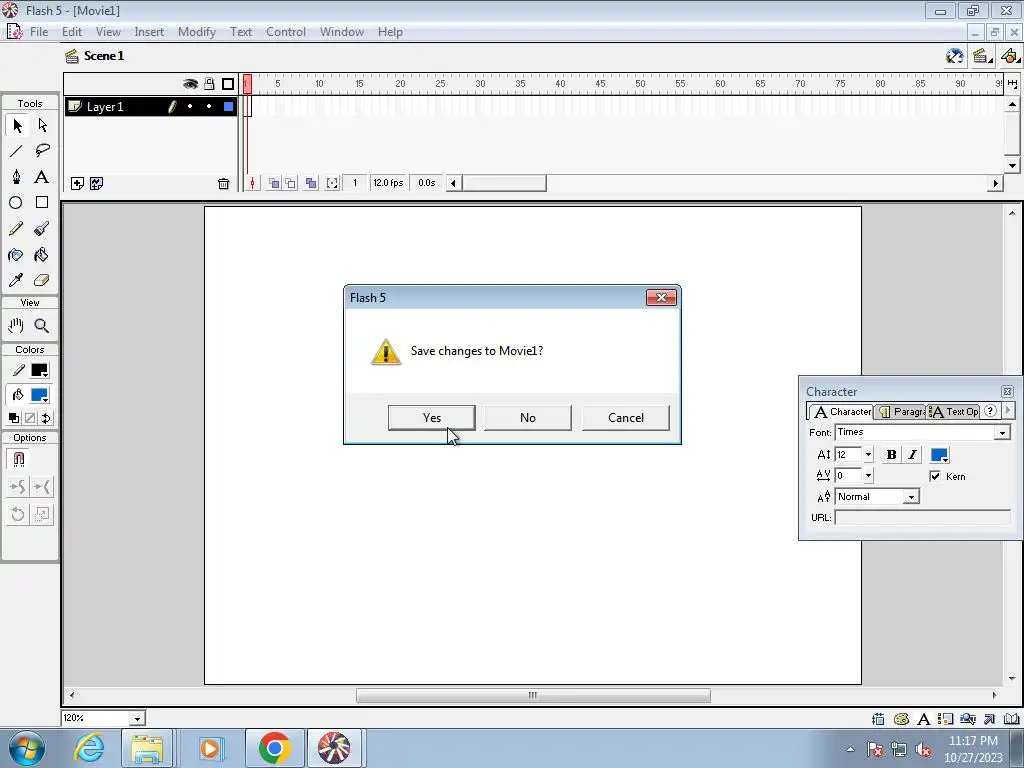Open the Actions panel arrow launcher

coord(990,719)
